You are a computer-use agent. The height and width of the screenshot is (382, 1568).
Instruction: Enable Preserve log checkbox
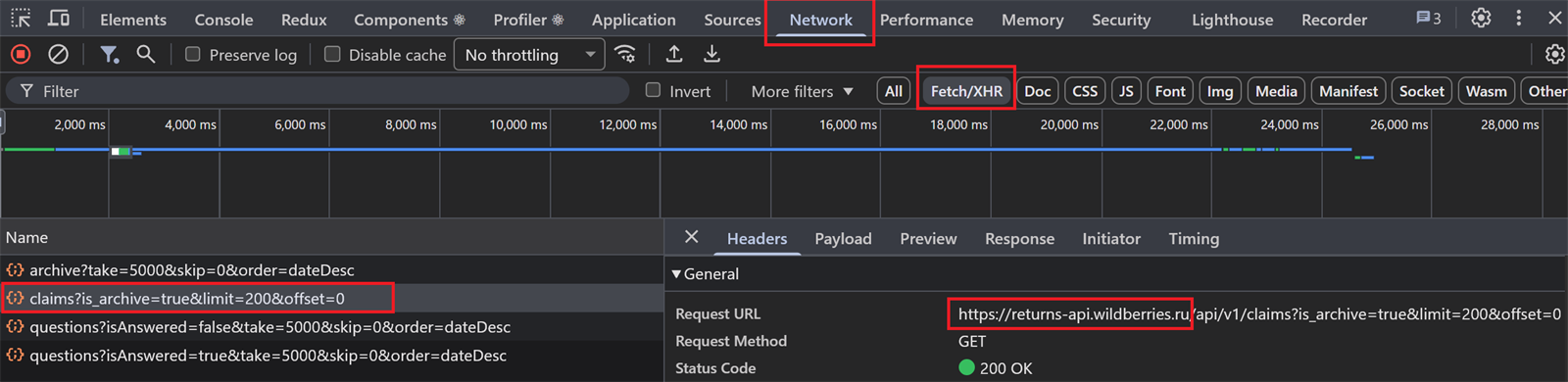(x=193, y=55)
